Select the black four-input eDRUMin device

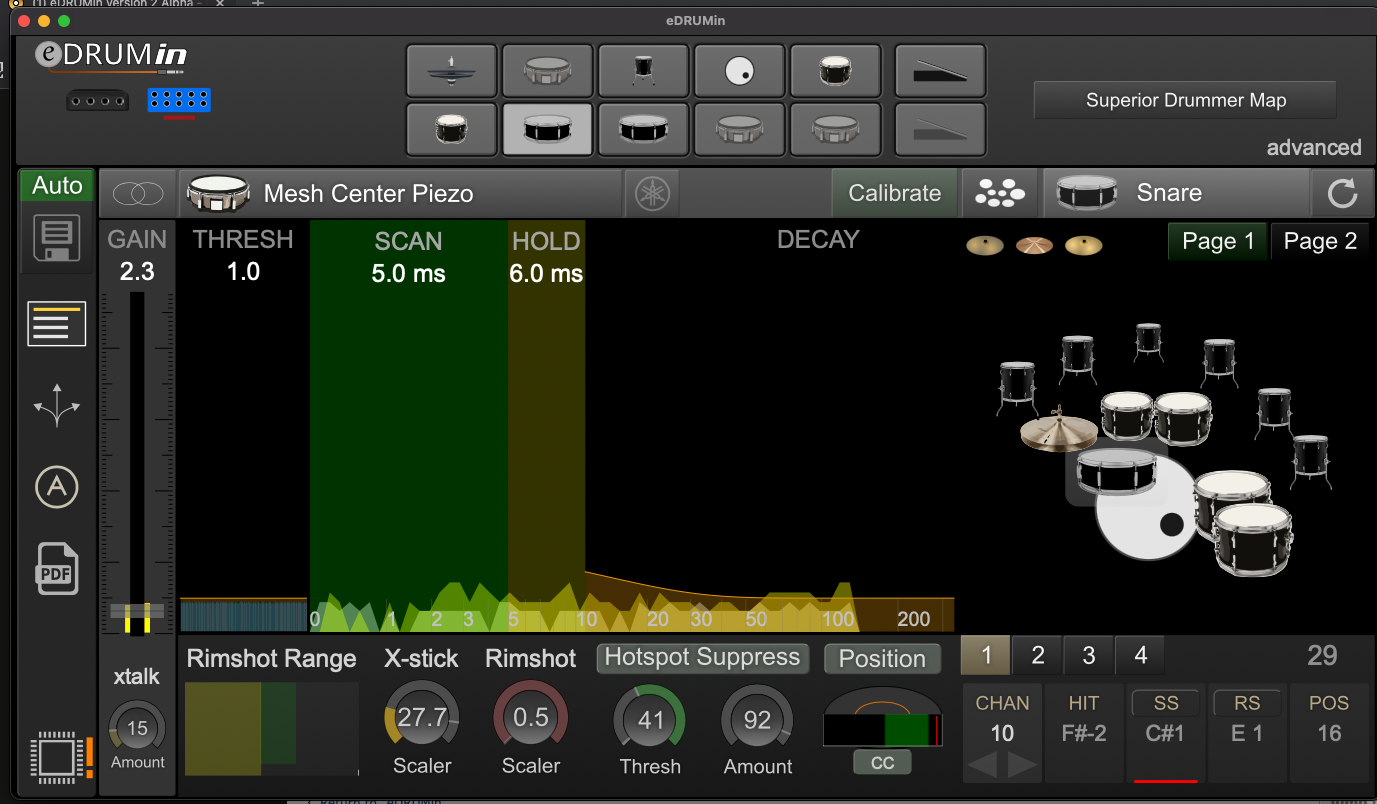(x=98, y=101)
